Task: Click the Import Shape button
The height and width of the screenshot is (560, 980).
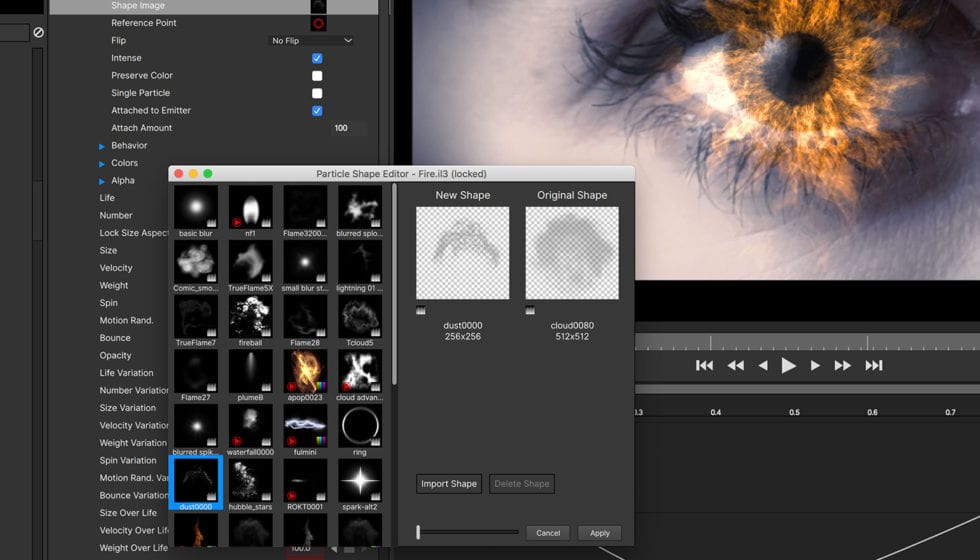Action: pyautogui.click(x=449, y=484)
